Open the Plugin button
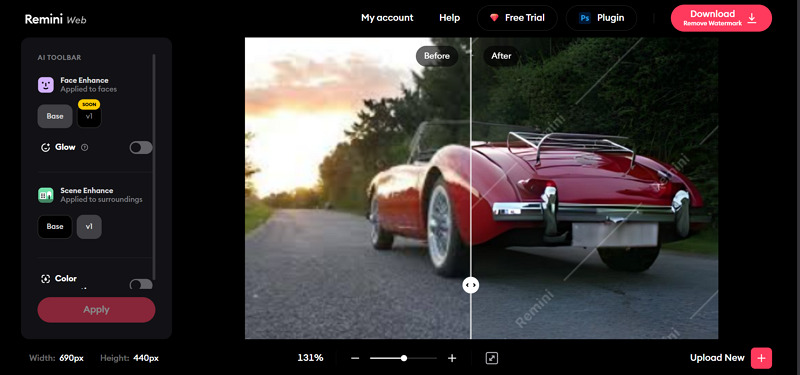The width and height of the screenshot is (800, 375). [x=601, y=18]
